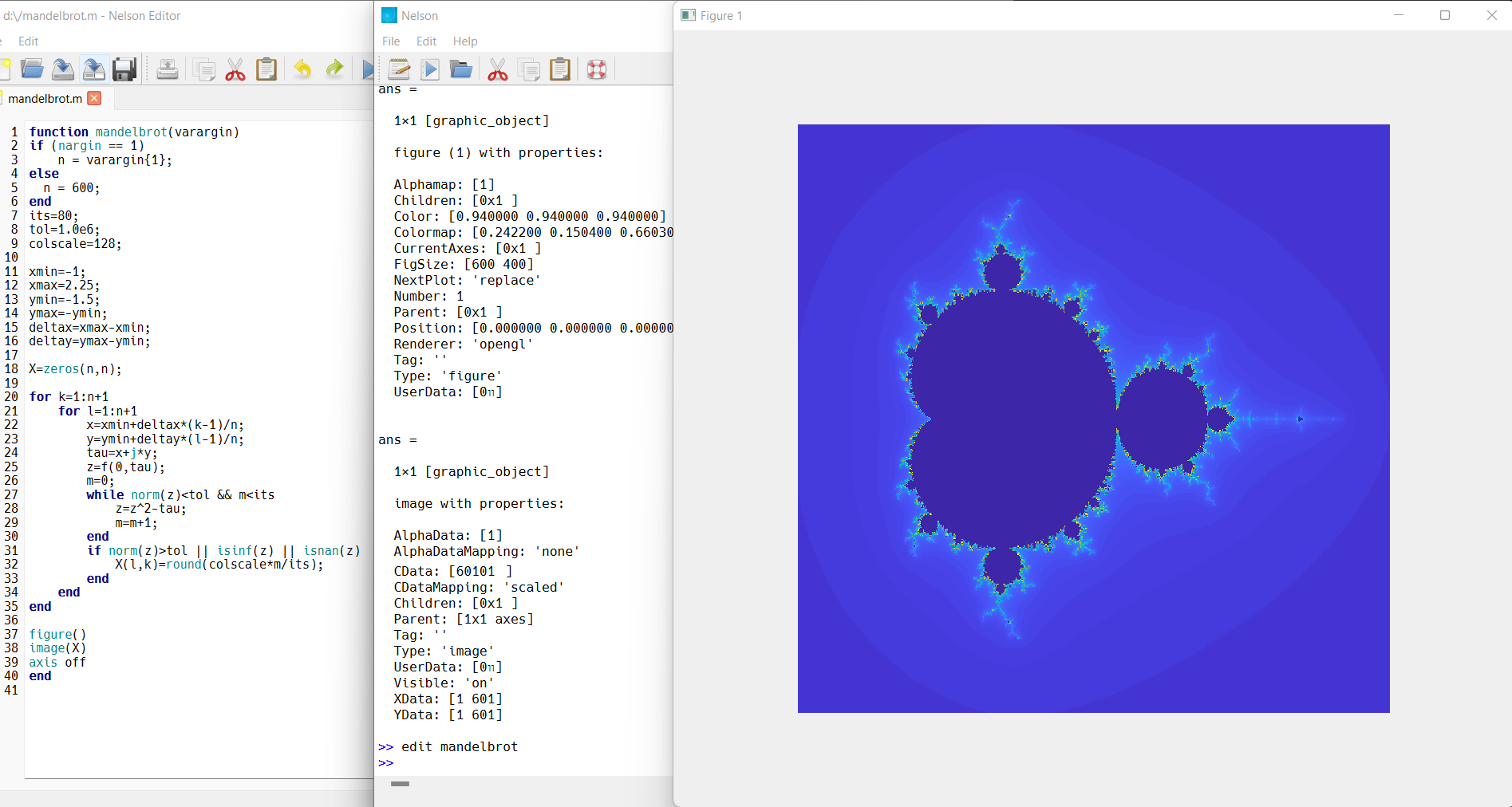This screenshot has width=1512, height=807.
Task: Open Nelson help via the life ring icon
Action: coord(597,69)
